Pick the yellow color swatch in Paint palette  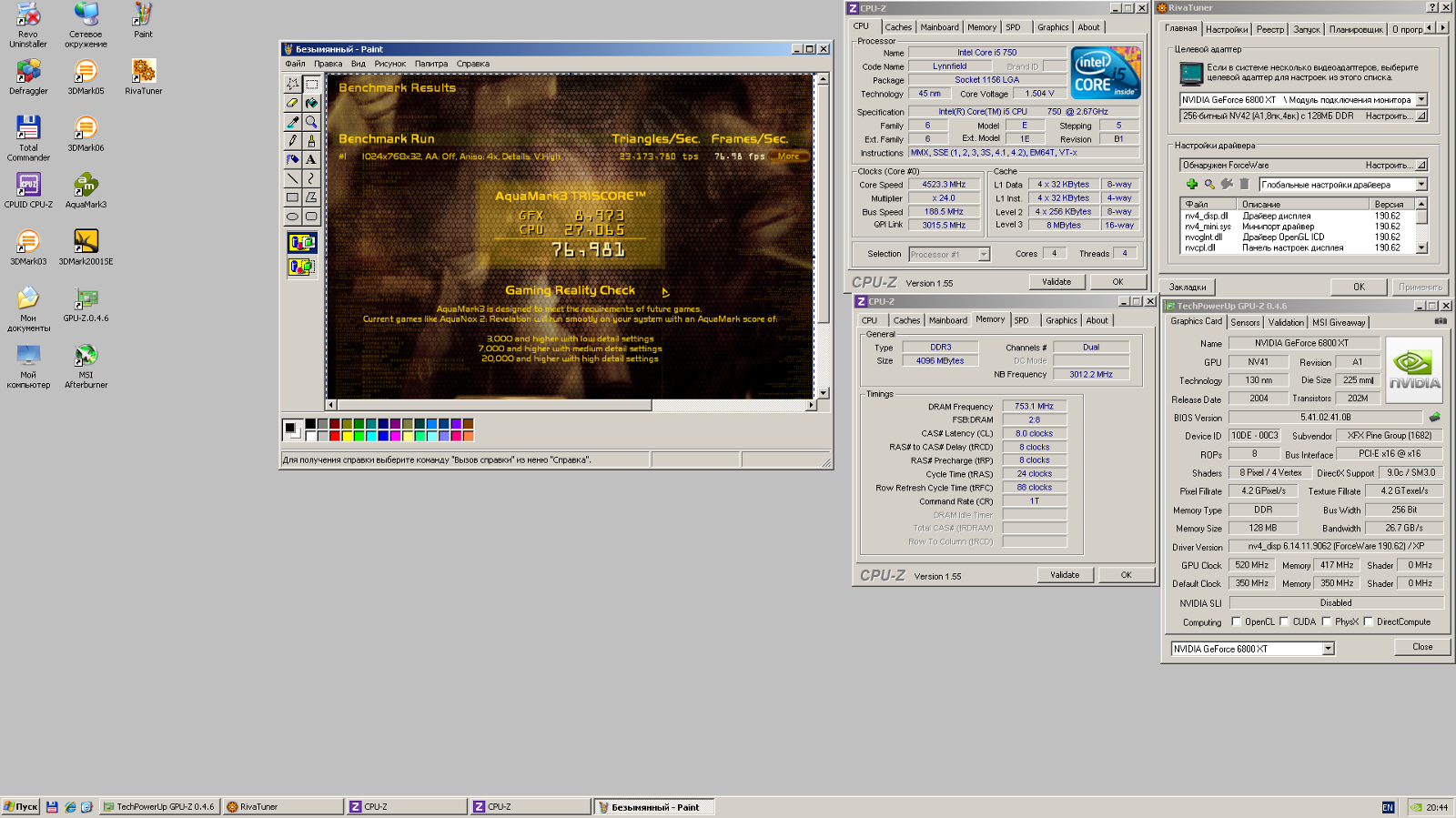click(347, 436)
